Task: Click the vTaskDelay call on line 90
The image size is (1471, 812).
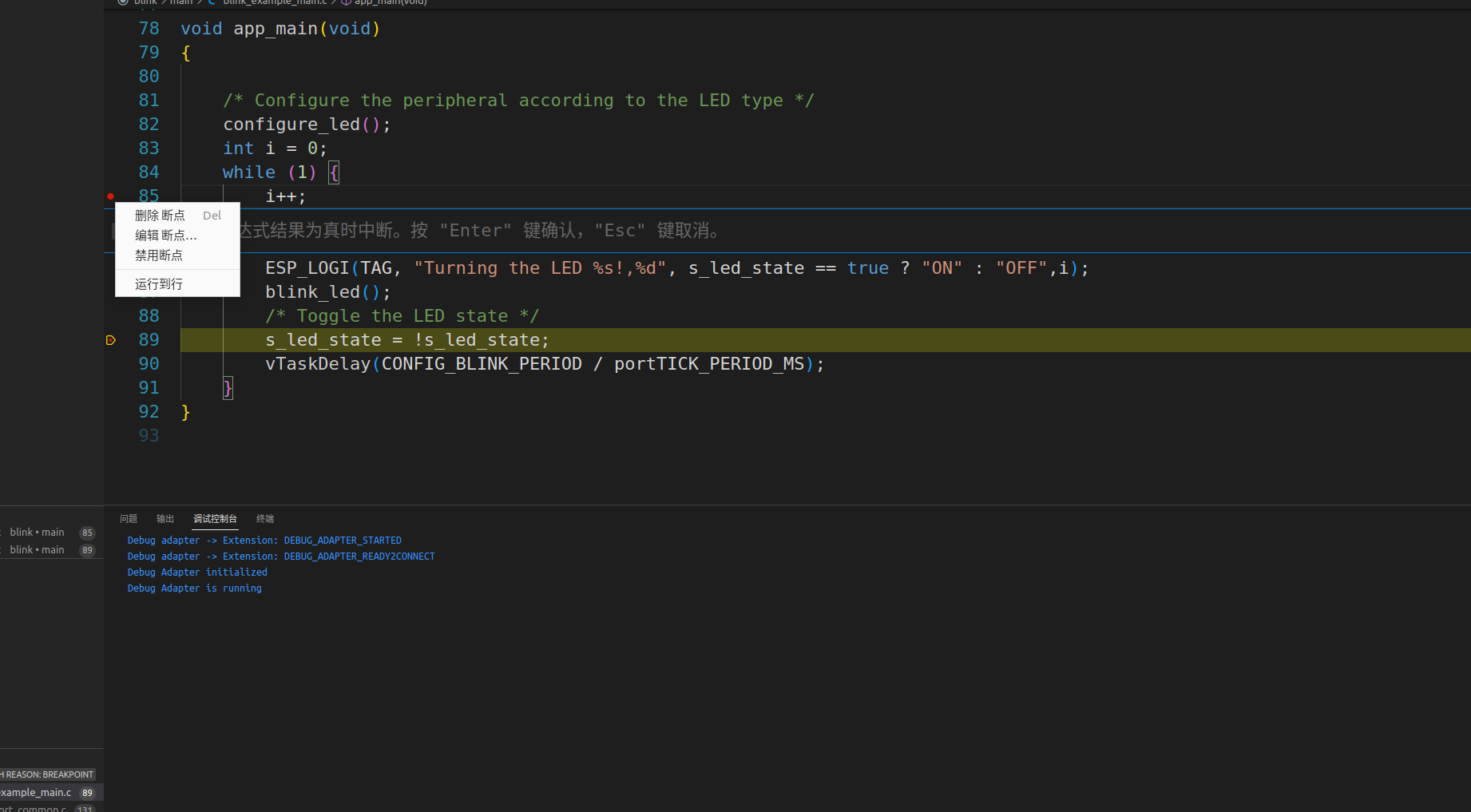Action: (545, 364)
